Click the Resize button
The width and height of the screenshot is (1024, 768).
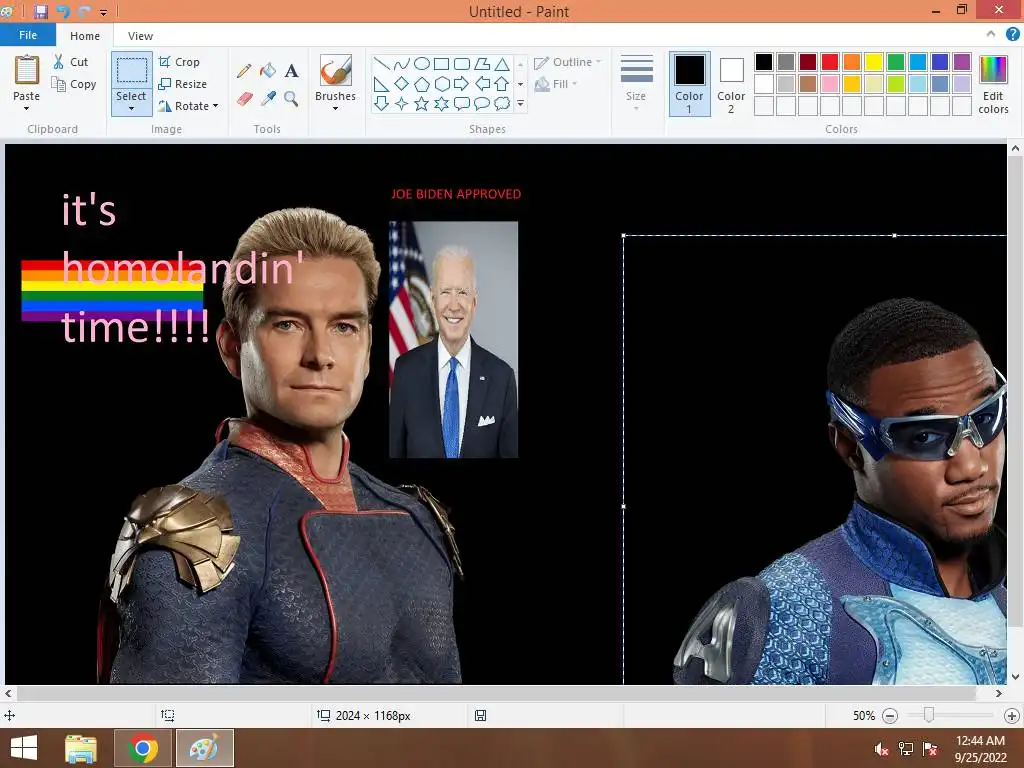pyautogui.click(x=183, y=84)
